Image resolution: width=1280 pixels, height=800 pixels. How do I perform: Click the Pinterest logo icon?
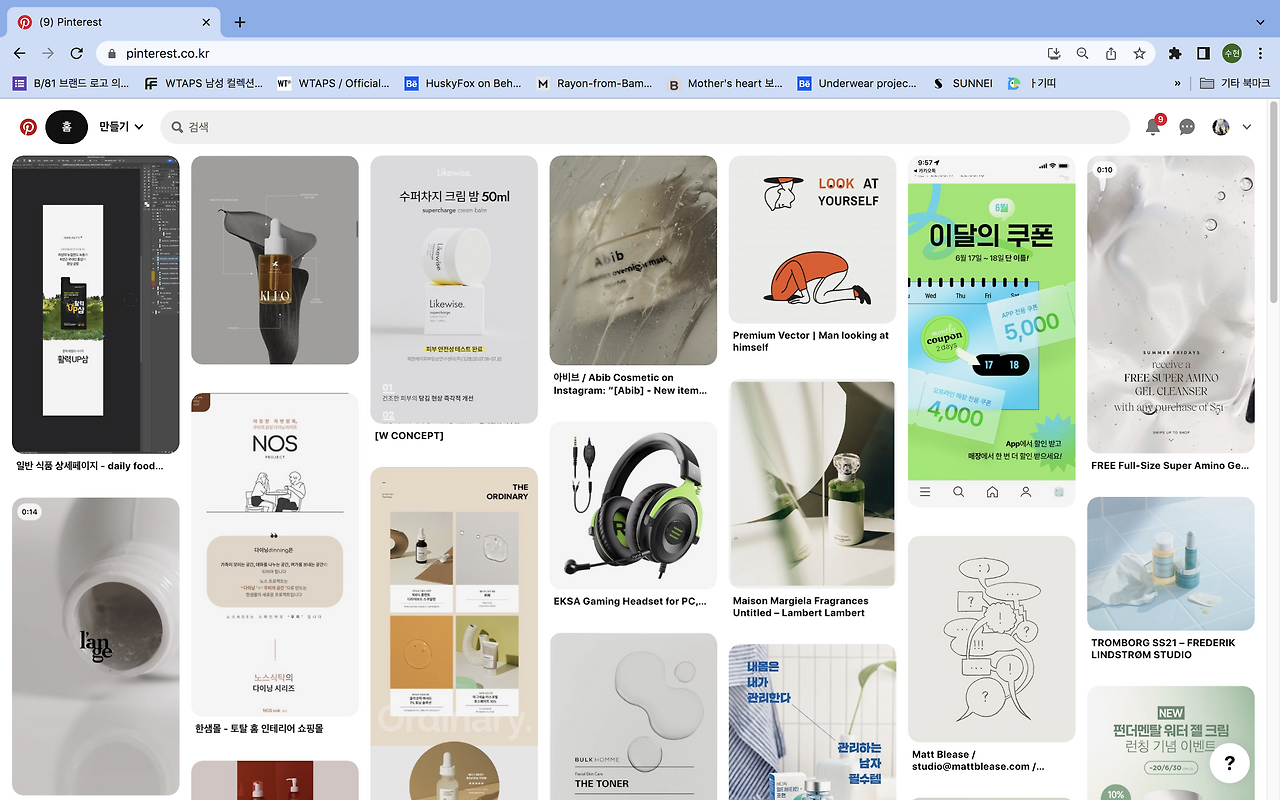pyautogui.click(x=28, y=127)
